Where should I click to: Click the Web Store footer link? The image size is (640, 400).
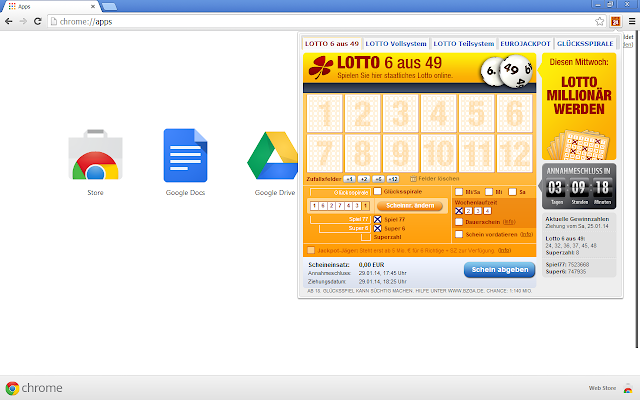tap(602, 388)
